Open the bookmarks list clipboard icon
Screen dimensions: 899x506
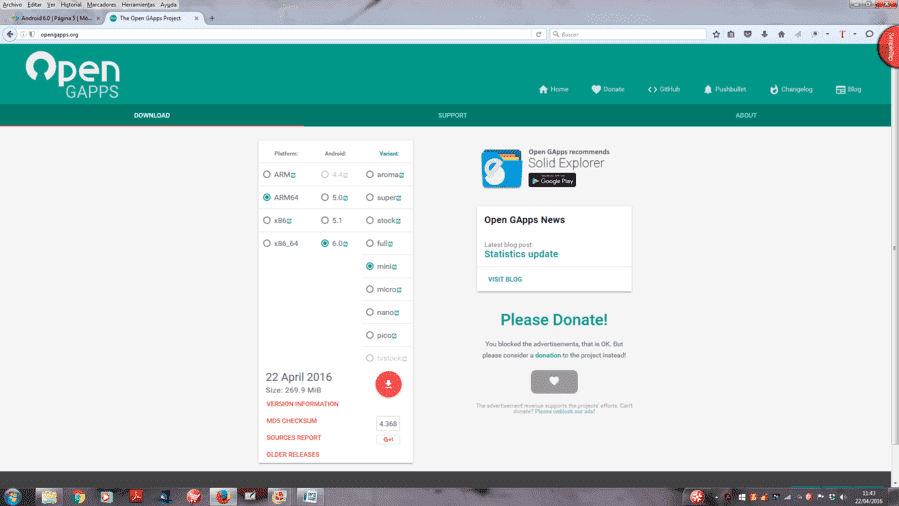pyautogui.click(x=731, y=34)
